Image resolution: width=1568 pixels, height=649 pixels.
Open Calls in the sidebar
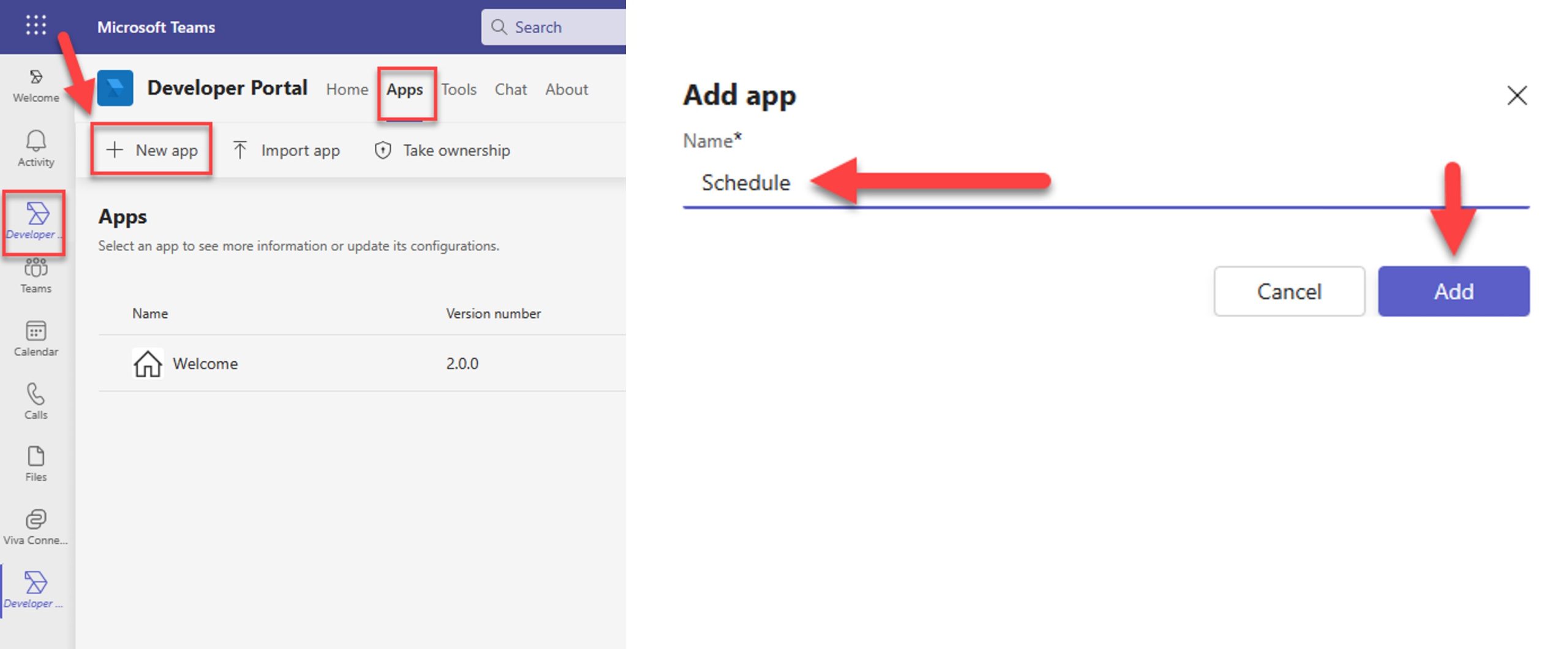point(36,401)
